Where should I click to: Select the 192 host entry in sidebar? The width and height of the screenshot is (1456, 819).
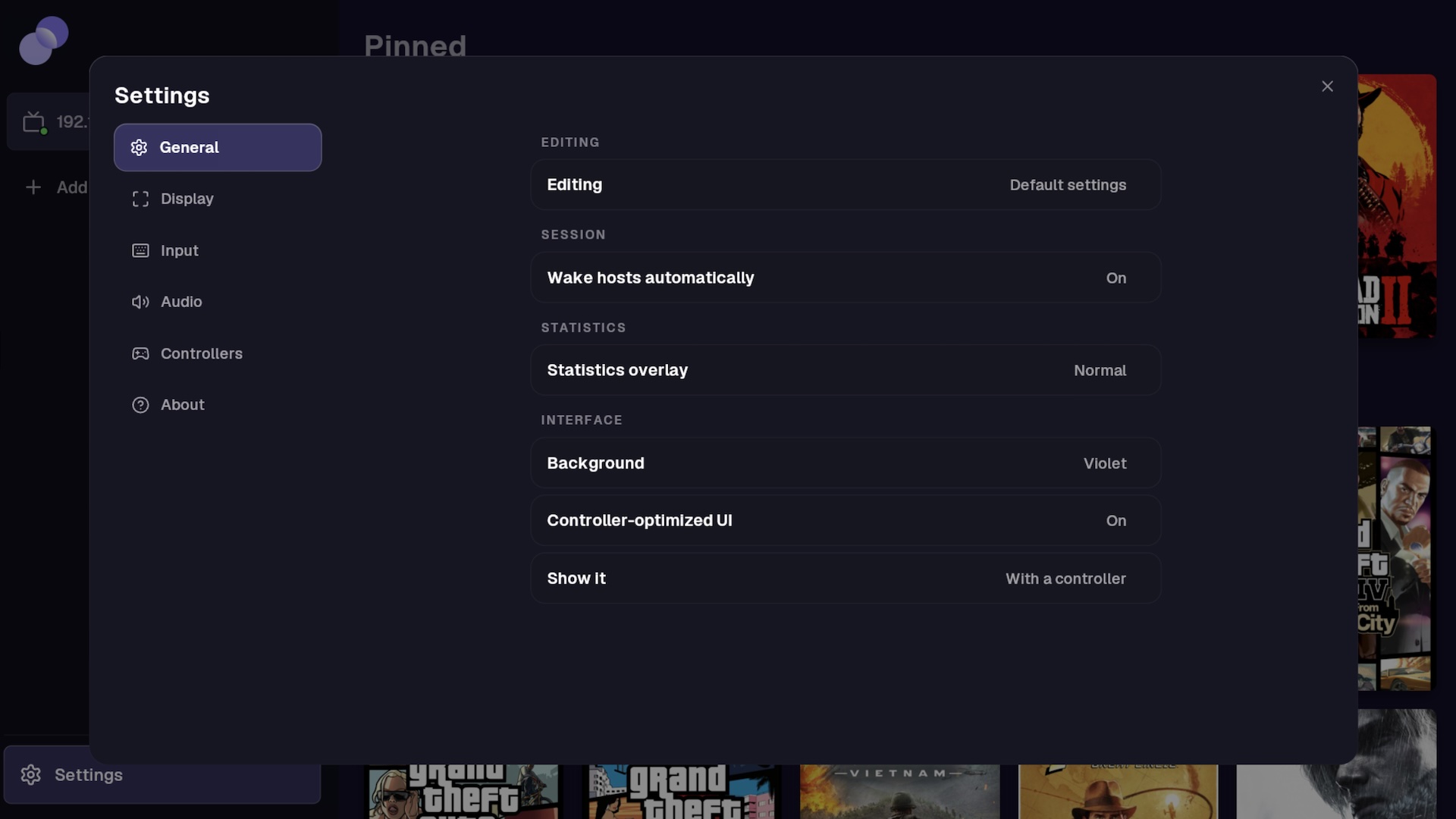pos(49,122)
